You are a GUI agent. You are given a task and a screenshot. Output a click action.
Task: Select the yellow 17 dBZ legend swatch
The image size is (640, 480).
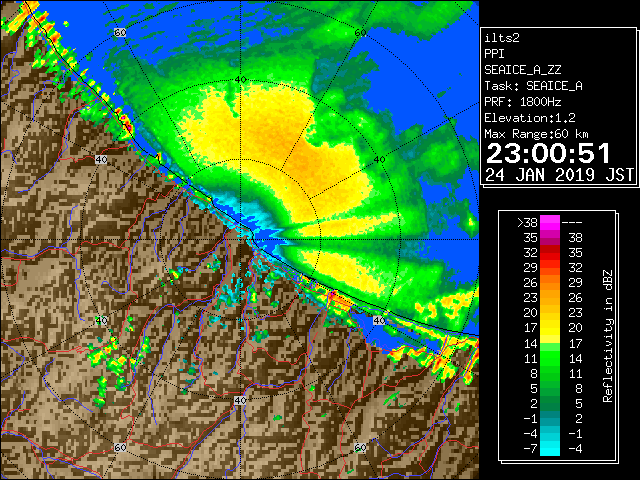550,328
